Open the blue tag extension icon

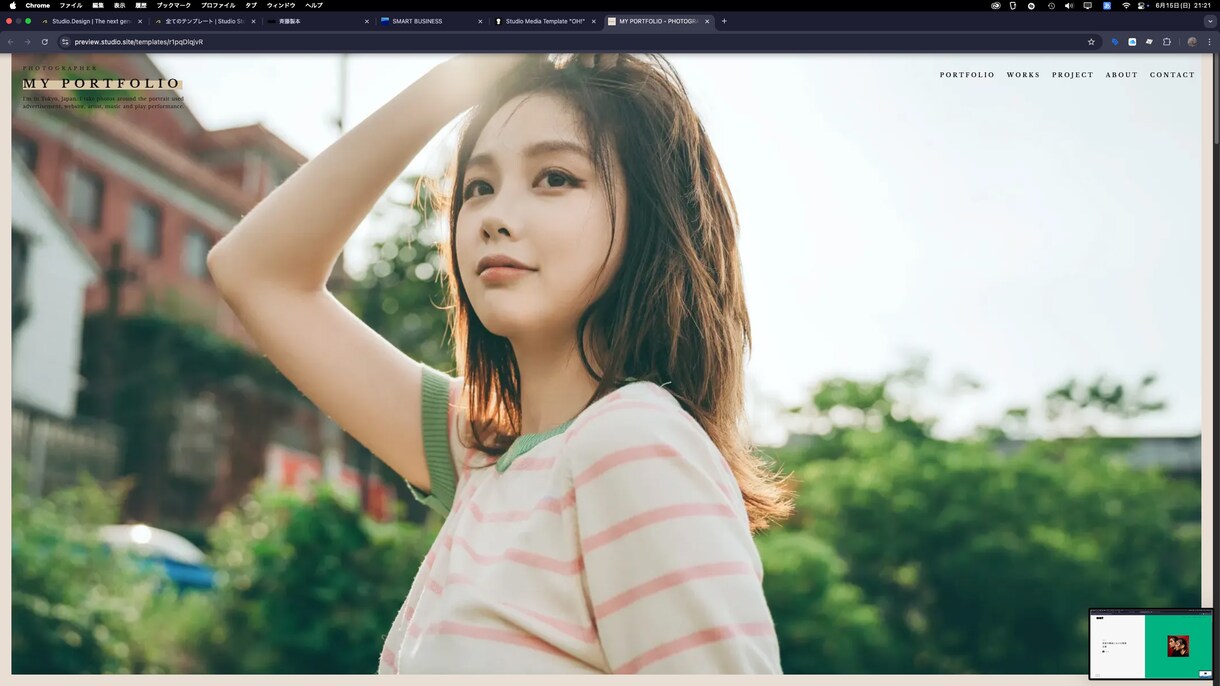coord(1115,42)
